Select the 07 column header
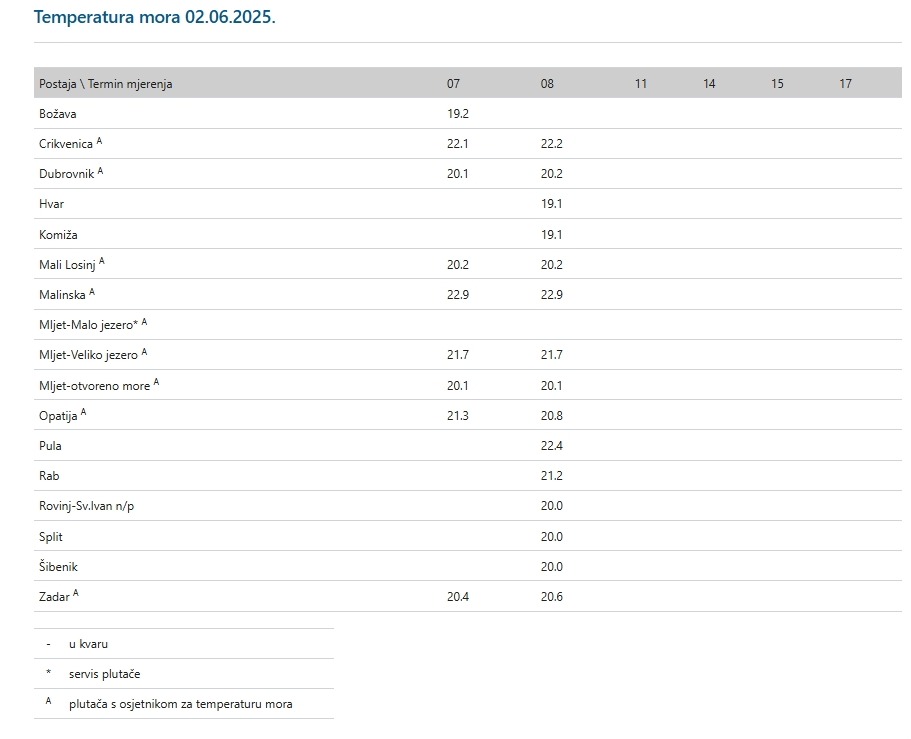The height and width of the screenshot is (739, 911). pos(453,84)
